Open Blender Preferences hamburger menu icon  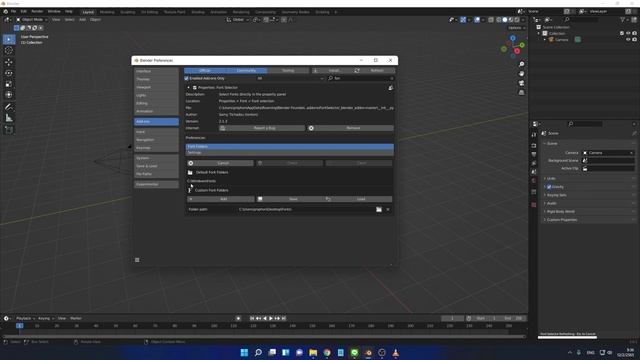pos(137,260)
